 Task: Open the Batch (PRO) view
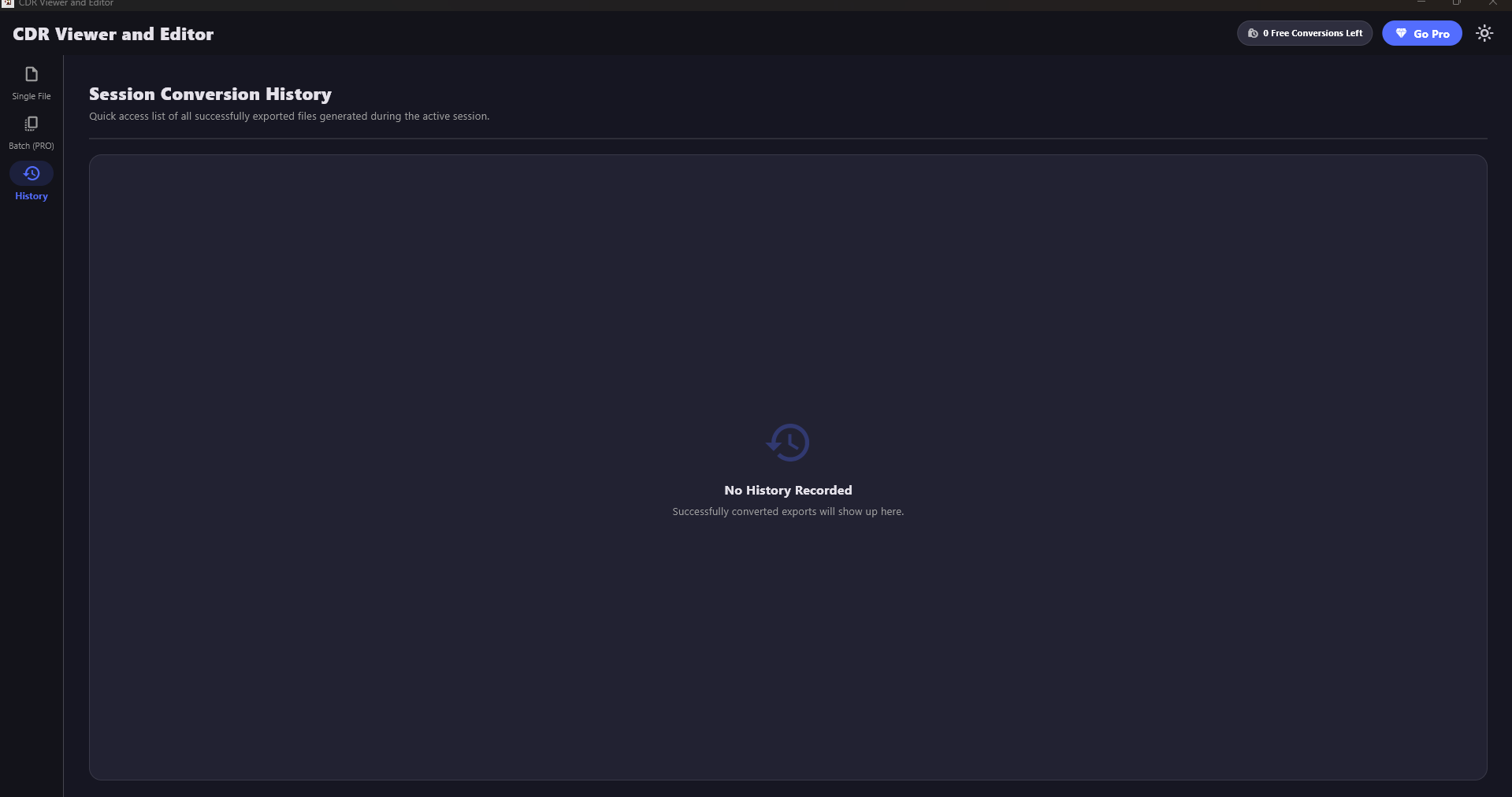[32, 132]
